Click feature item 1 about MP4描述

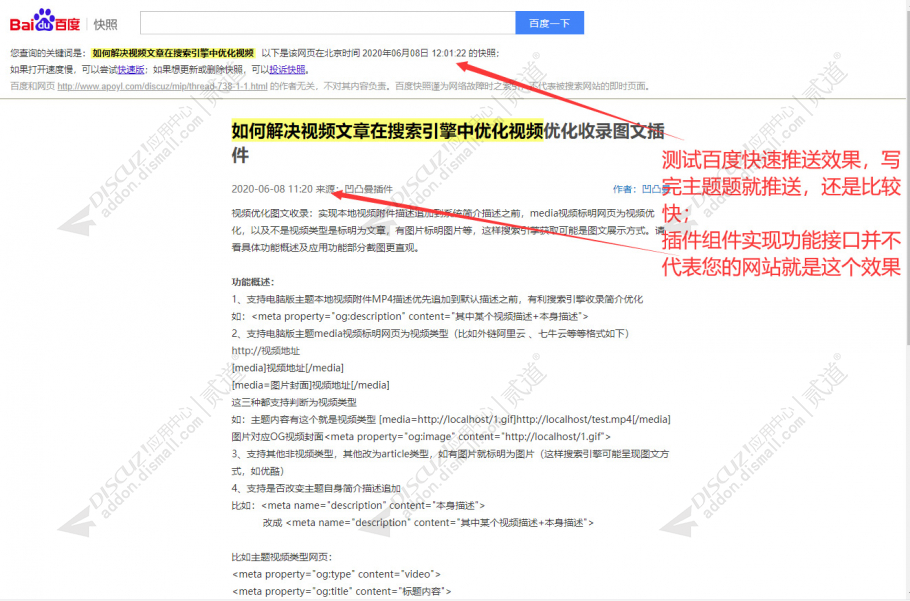(x=437, y=299)
